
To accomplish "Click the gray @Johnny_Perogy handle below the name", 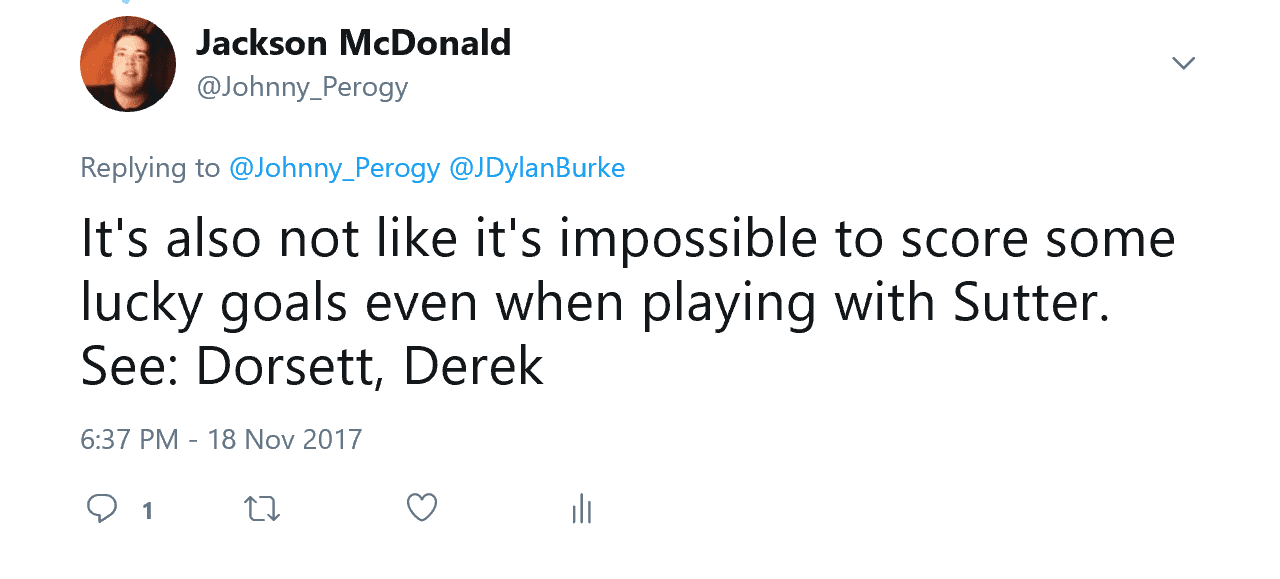I will point(302,88).
